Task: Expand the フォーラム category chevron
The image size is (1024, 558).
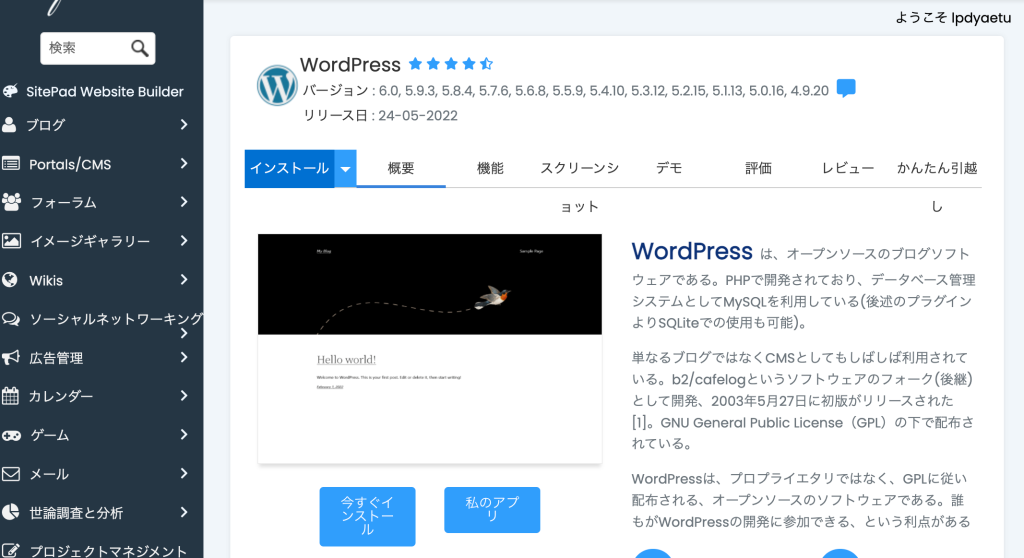Action: click(184, 202)
